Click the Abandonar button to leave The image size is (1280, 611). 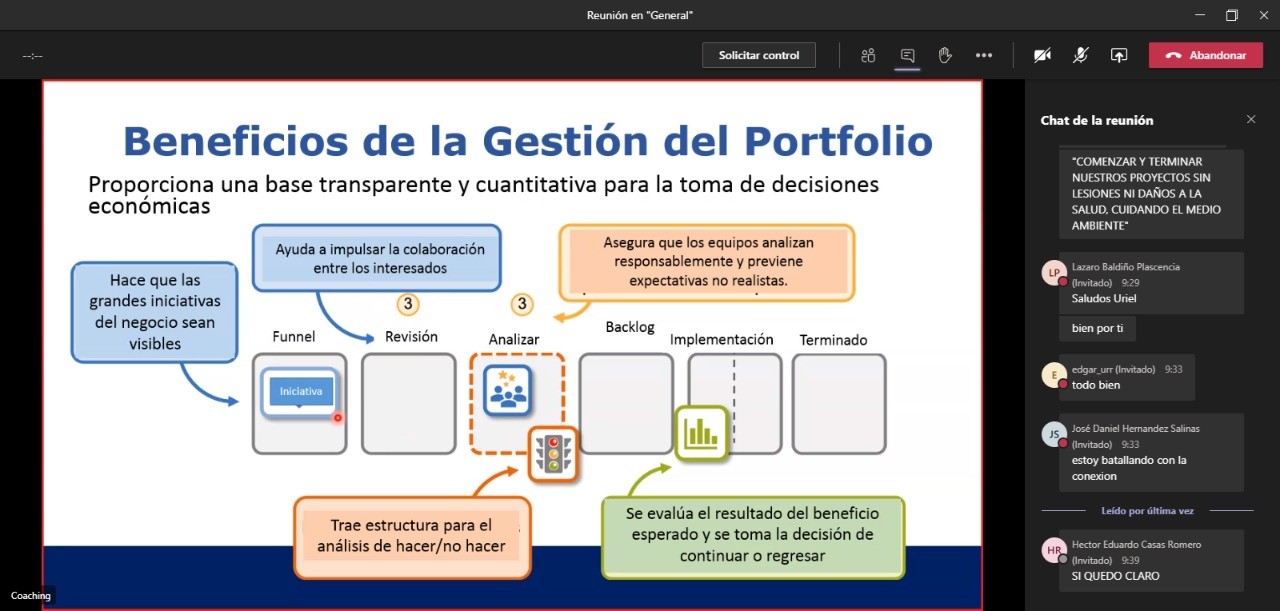1205,55
